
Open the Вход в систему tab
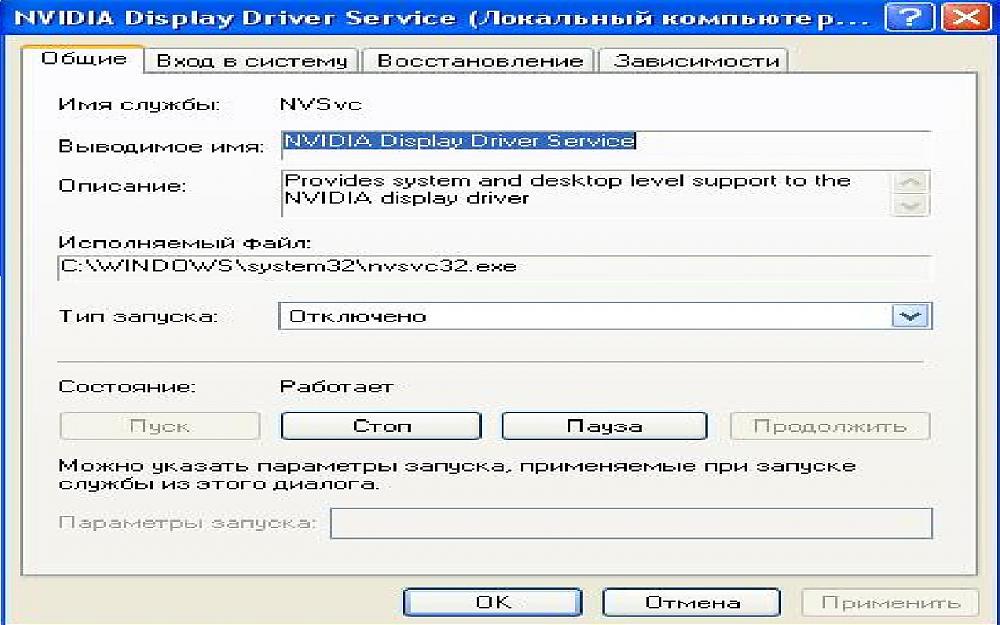pyautogui.click(x=252, y=61)
